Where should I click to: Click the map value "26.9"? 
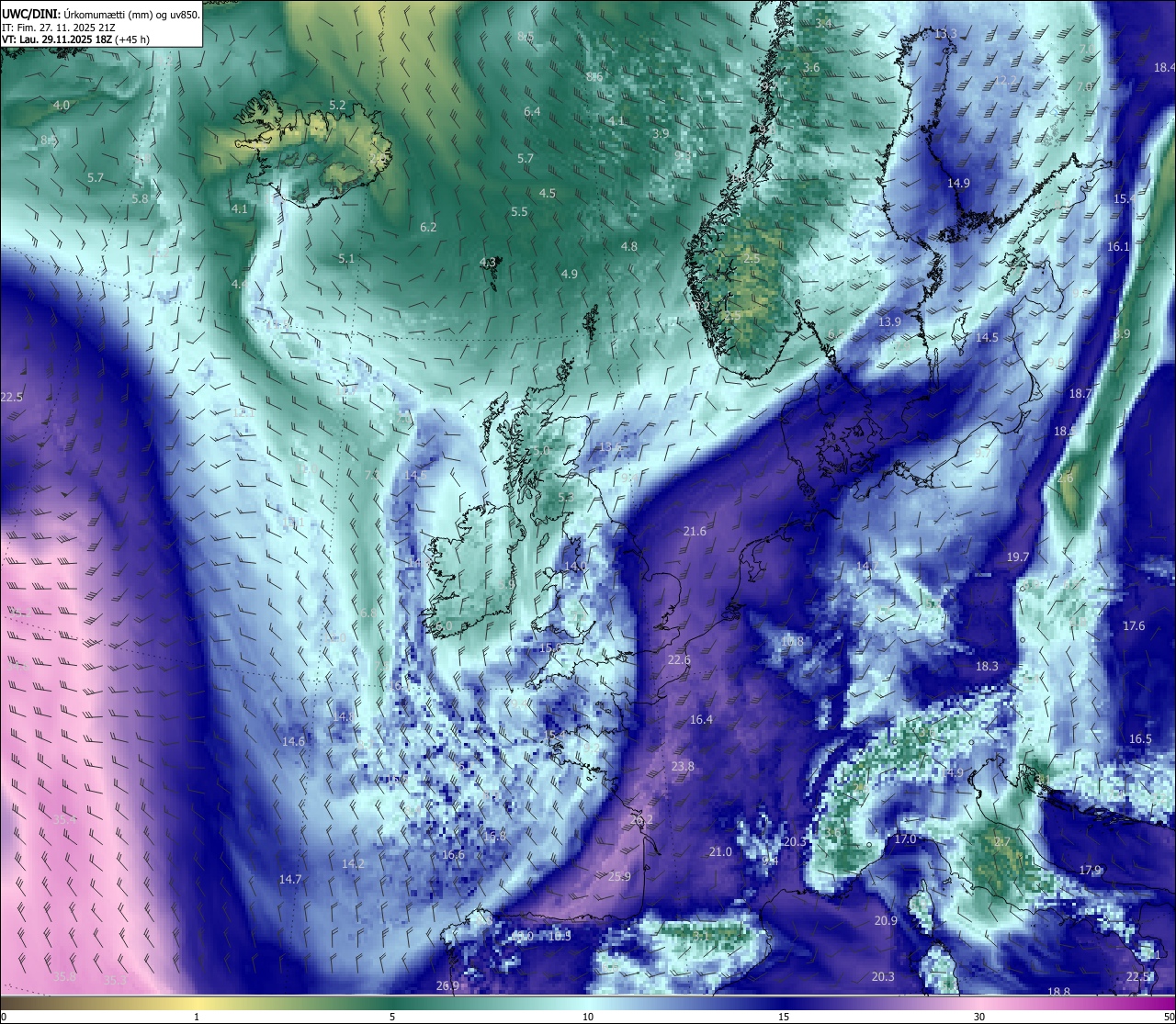447,986
